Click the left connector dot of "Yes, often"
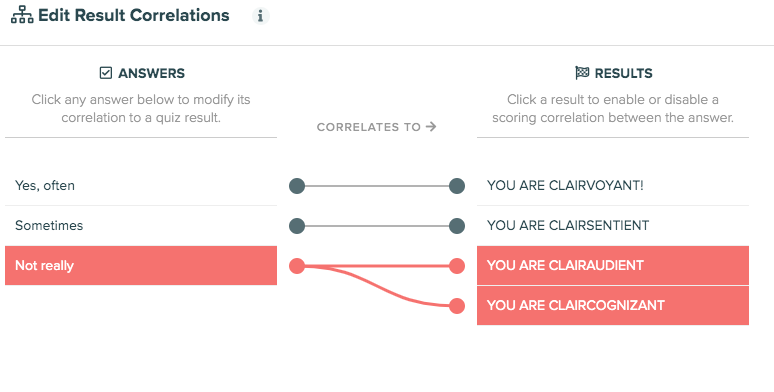774x392 pixels. click(x=297, y=186)
